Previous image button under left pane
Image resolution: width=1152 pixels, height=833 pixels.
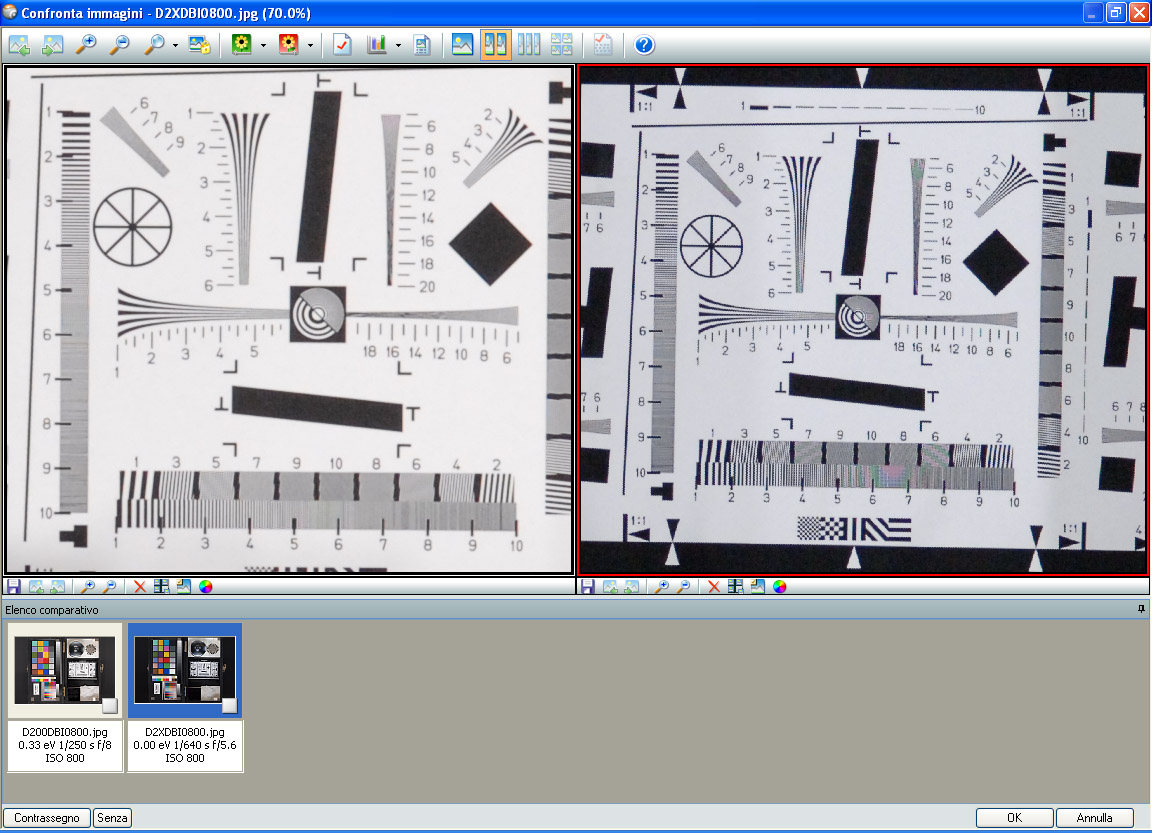click(x=36, y=586)
